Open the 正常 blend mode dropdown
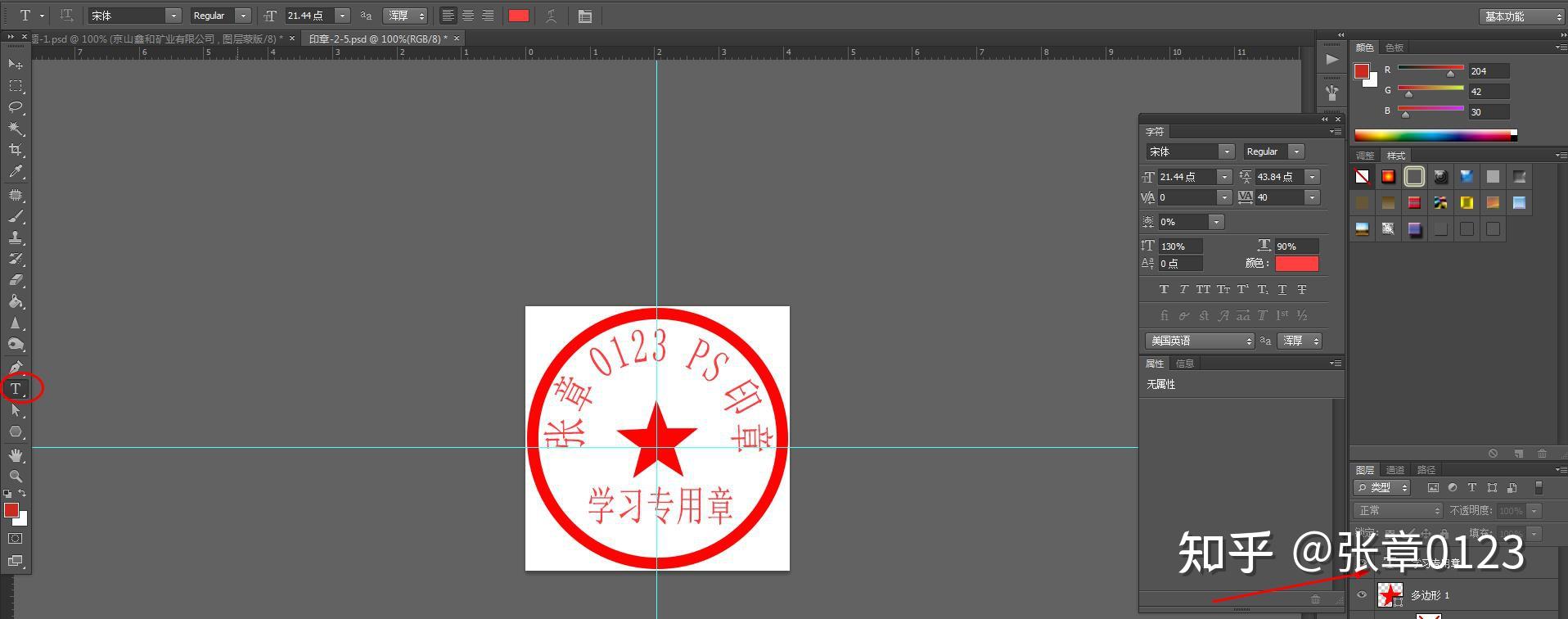1568x619 pixels. click(1397, 510)
